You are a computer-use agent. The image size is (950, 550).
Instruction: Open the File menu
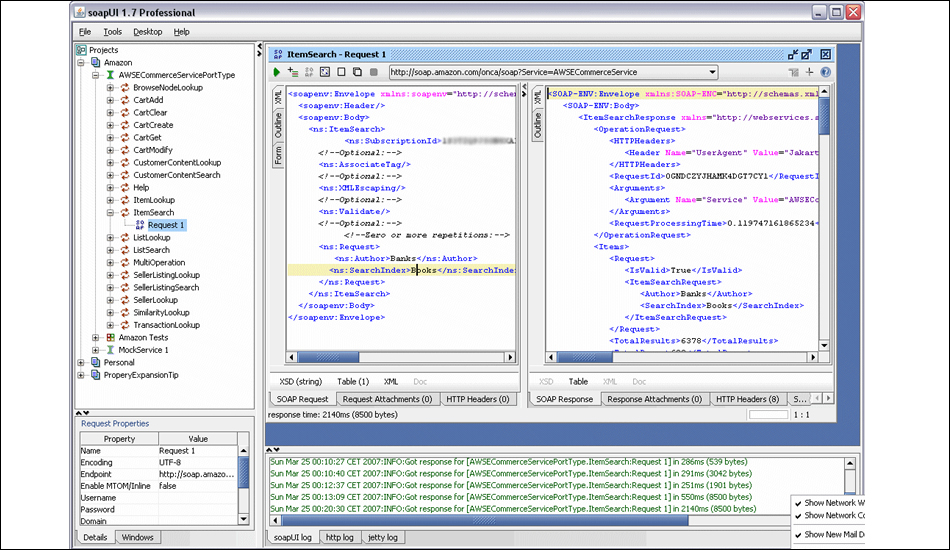tap(85, 31)
